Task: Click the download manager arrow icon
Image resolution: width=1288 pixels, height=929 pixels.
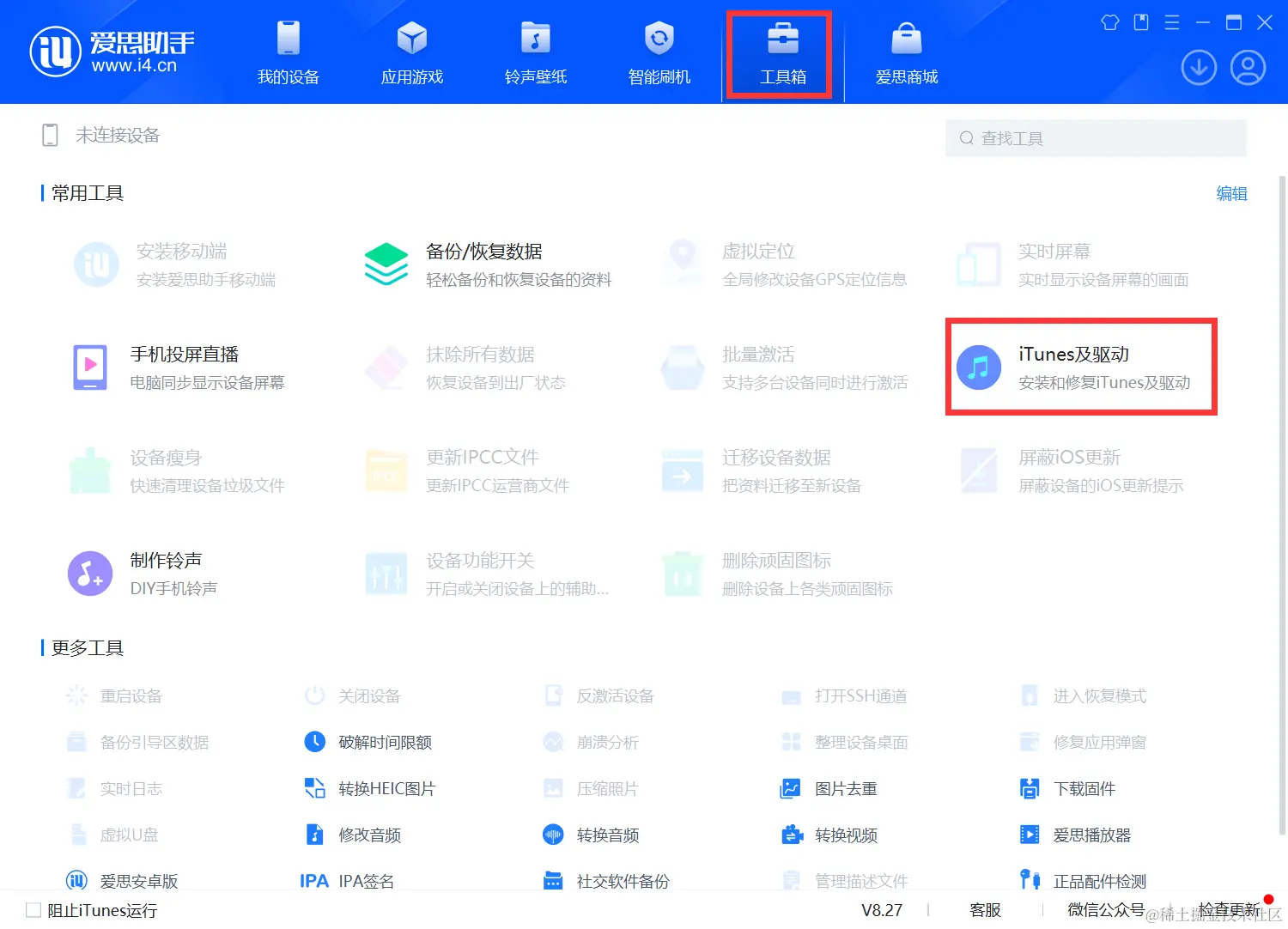Action: 1199,67
